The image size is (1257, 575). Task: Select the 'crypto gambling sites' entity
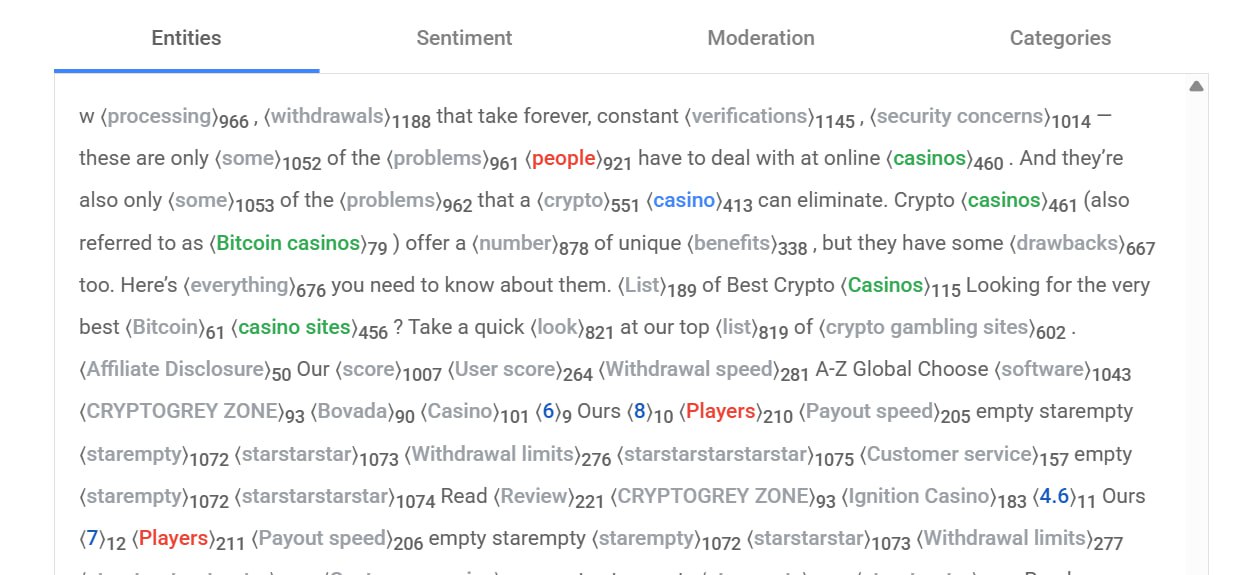[927, 327]
